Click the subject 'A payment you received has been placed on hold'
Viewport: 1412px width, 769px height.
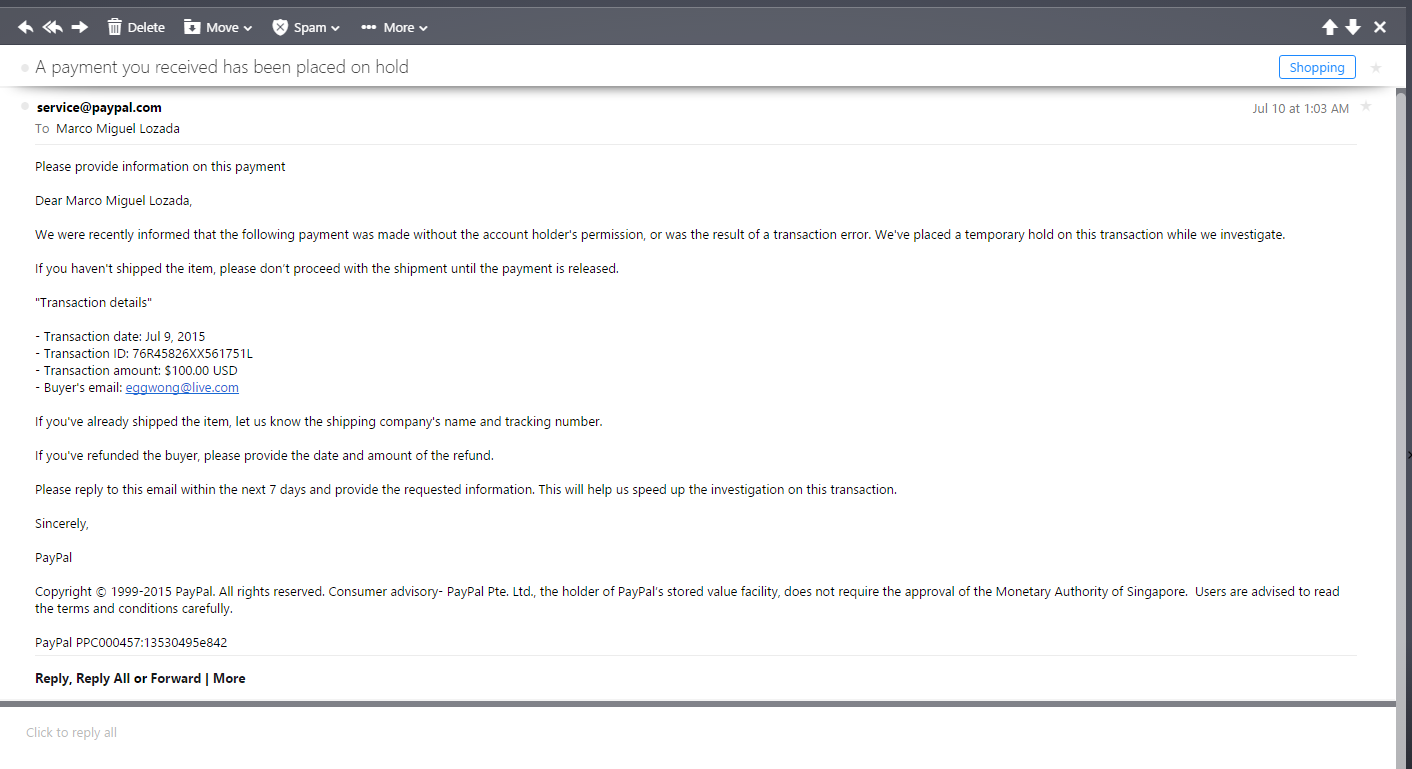pyautogui.click(x=222, y=67)
